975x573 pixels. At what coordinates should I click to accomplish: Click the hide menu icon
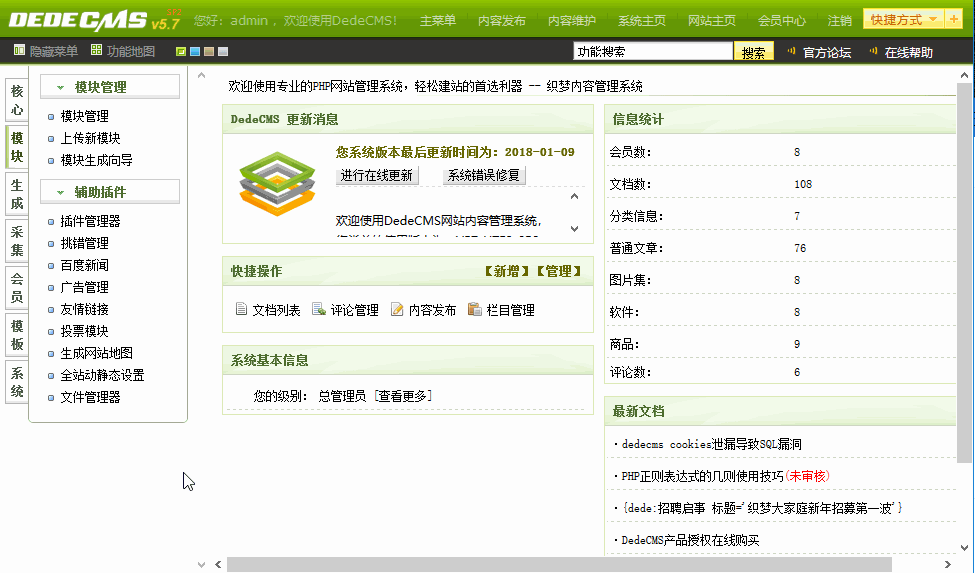point(19,50)
